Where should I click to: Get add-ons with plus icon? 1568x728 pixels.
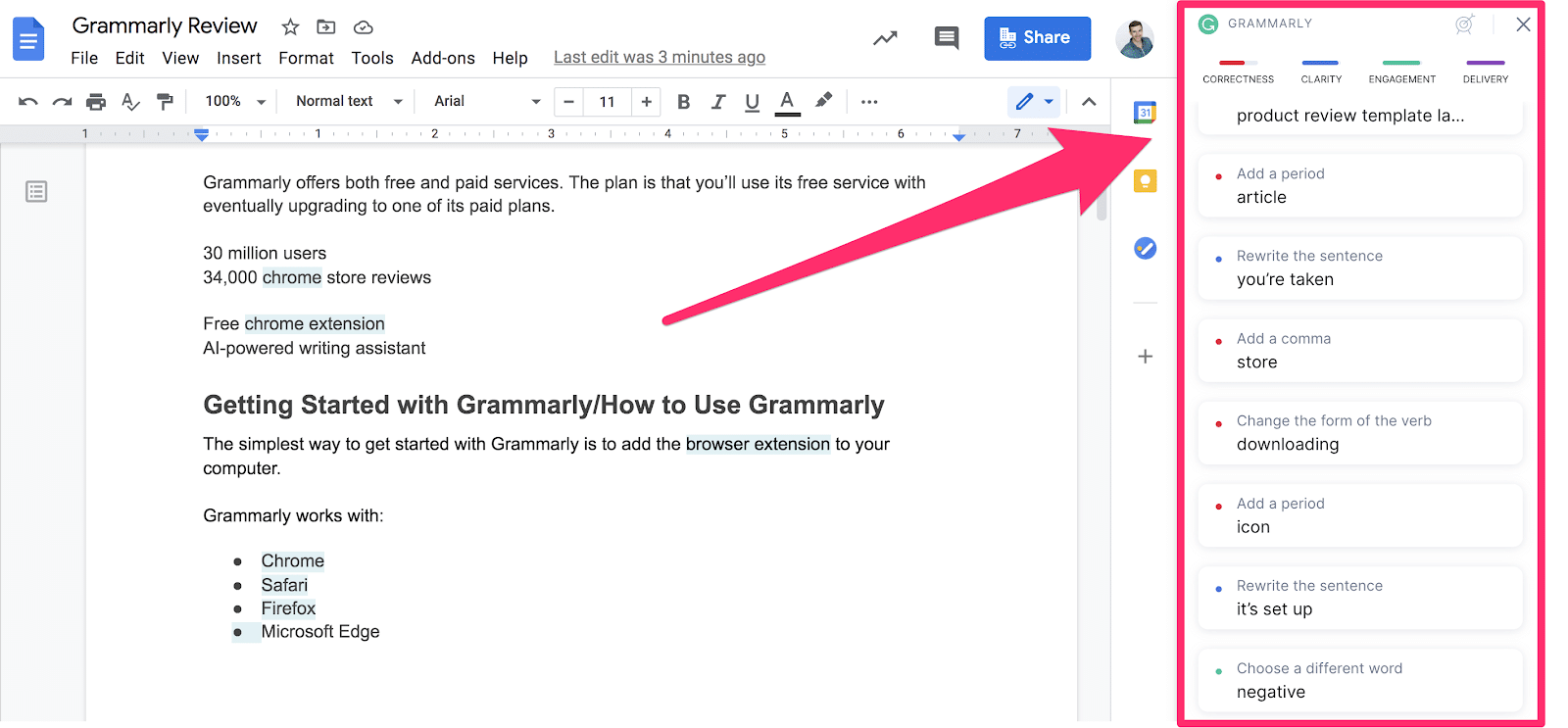click(1145, 357)
